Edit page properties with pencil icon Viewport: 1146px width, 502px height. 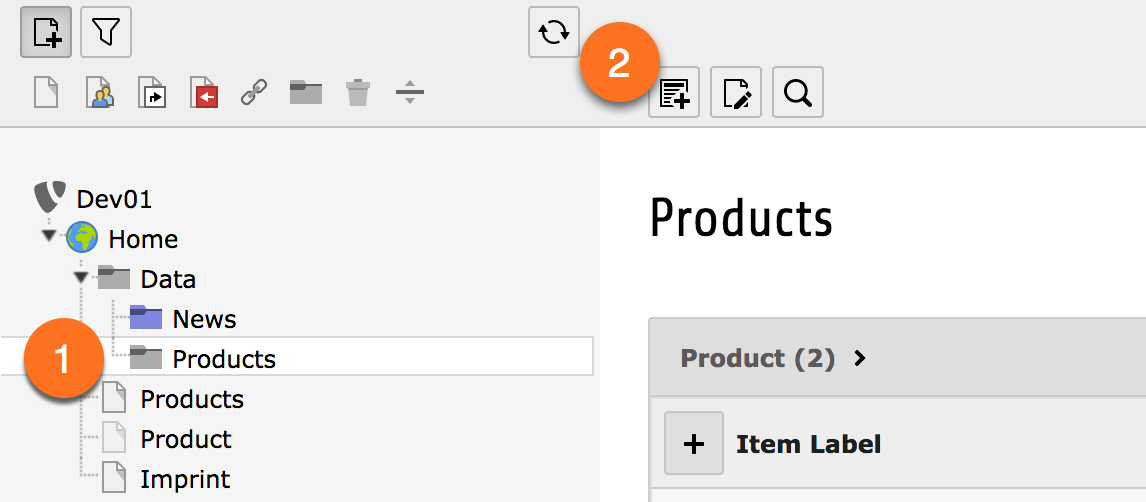pos(736,93)
